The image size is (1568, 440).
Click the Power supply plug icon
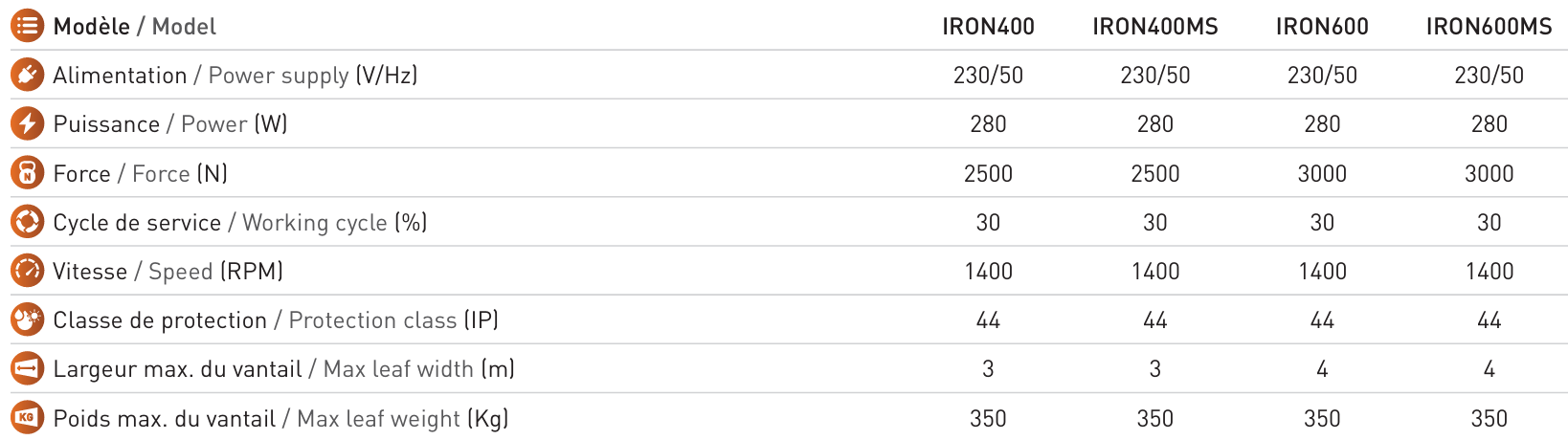click(x=27, y=75)
